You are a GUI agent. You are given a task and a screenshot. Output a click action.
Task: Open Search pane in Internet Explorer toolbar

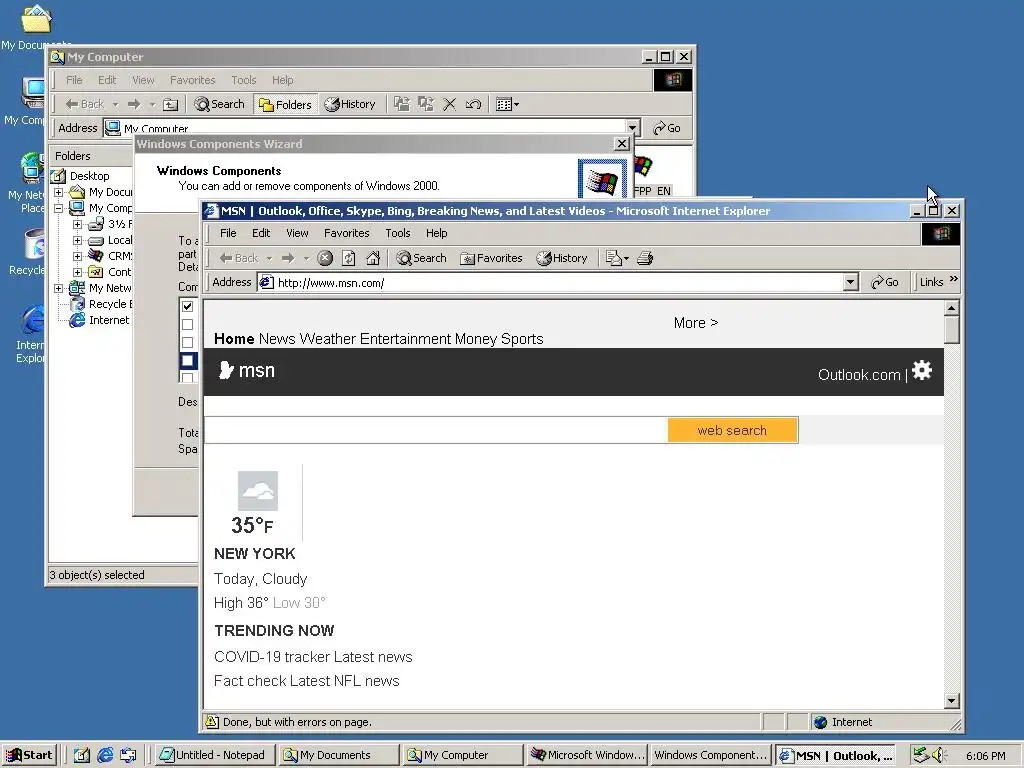pos(421,258)
